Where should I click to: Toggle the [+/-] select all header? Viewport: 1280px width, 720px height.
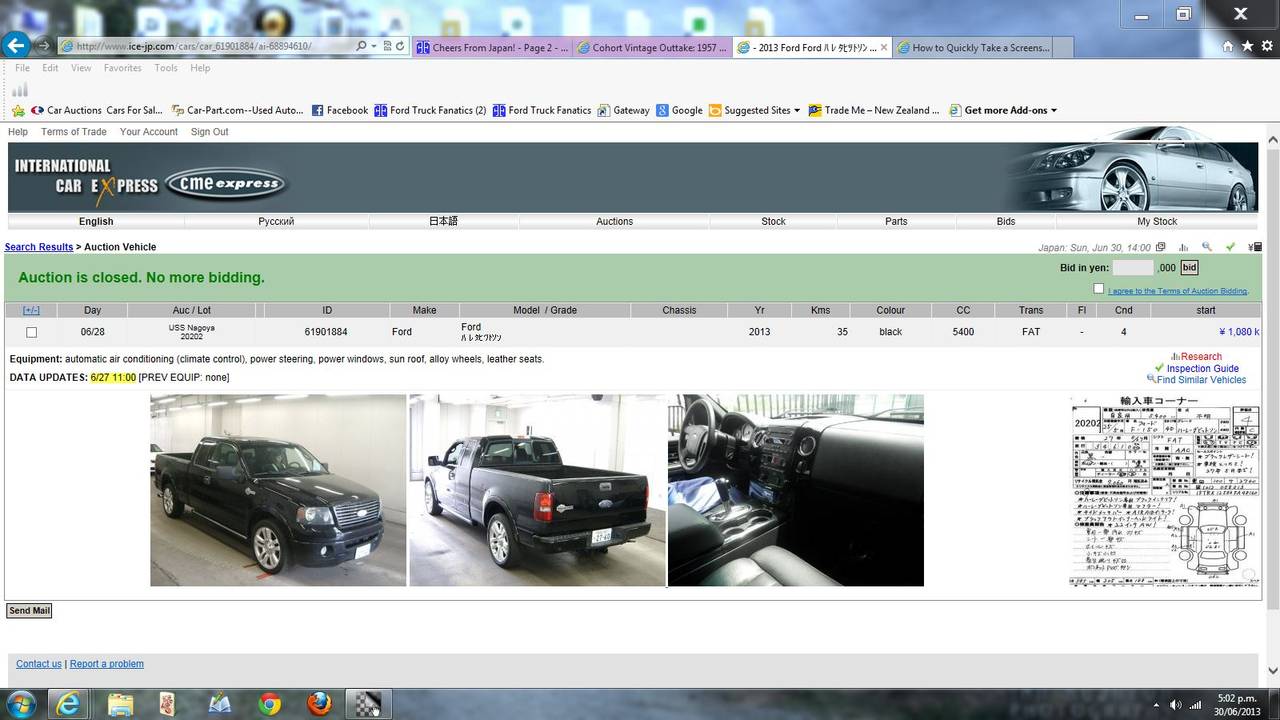pos(31,310)
